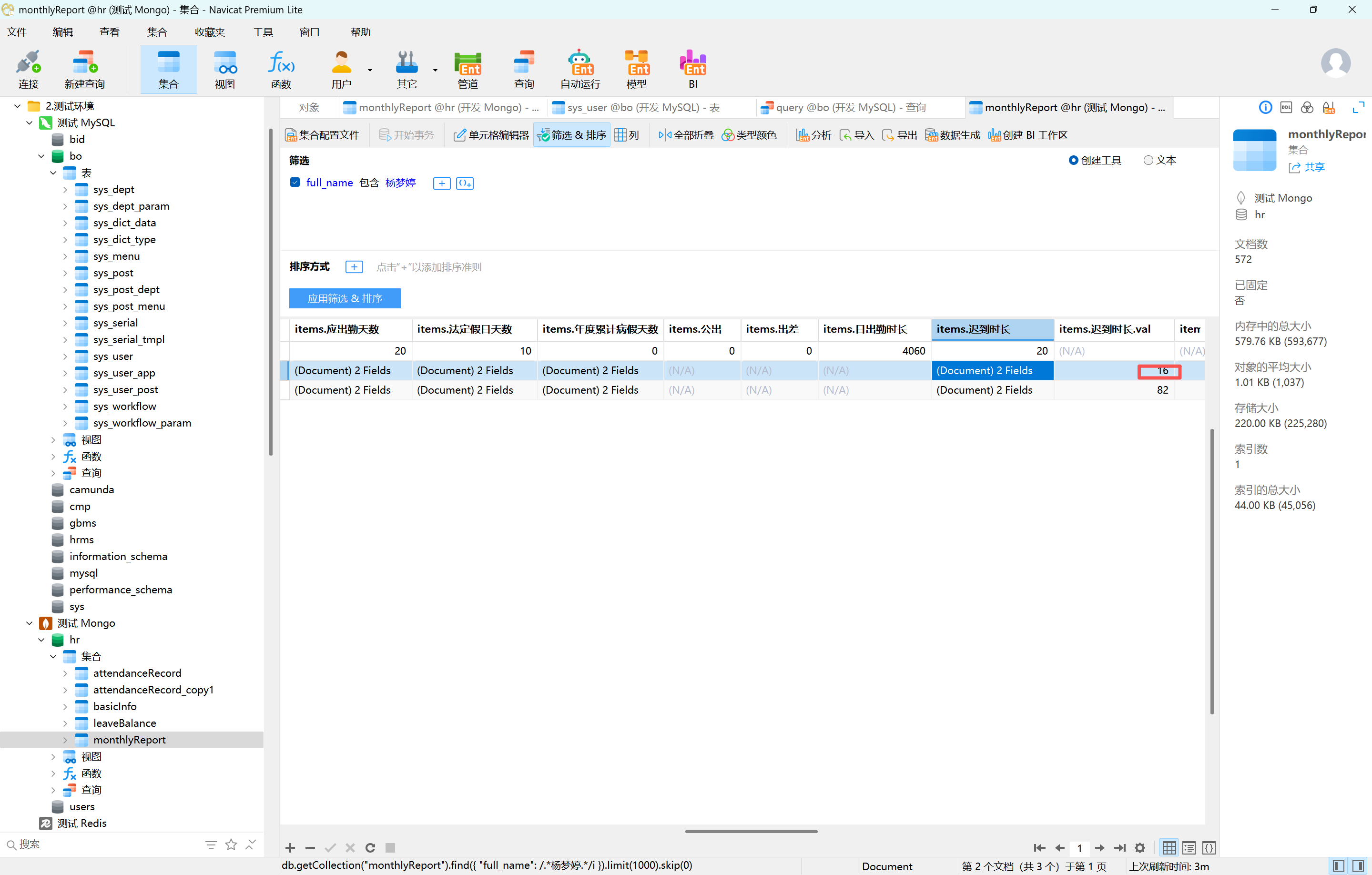The height and width of the screenshot is (875, 1372).
Task: Open the Type Colors (类型颜色) tool
Action: [x=749, y=135]
